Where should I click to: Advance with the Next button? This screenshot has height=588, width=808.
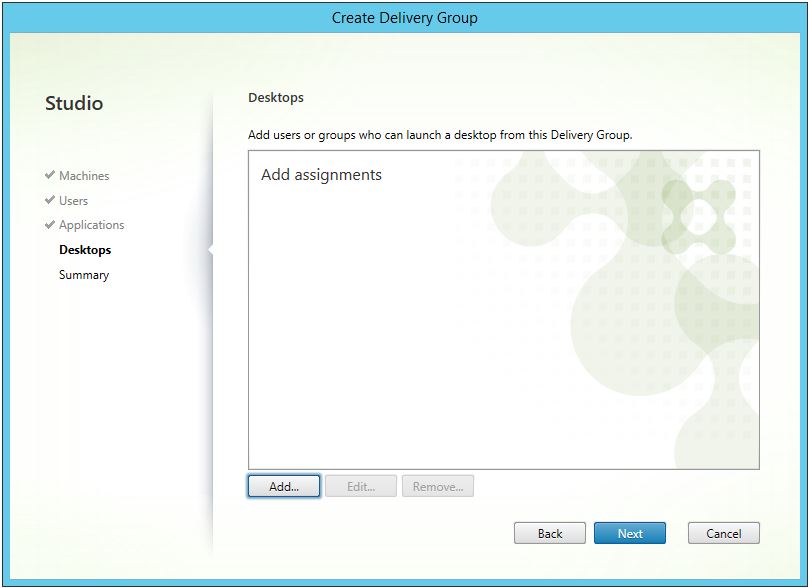coord(630,533)
